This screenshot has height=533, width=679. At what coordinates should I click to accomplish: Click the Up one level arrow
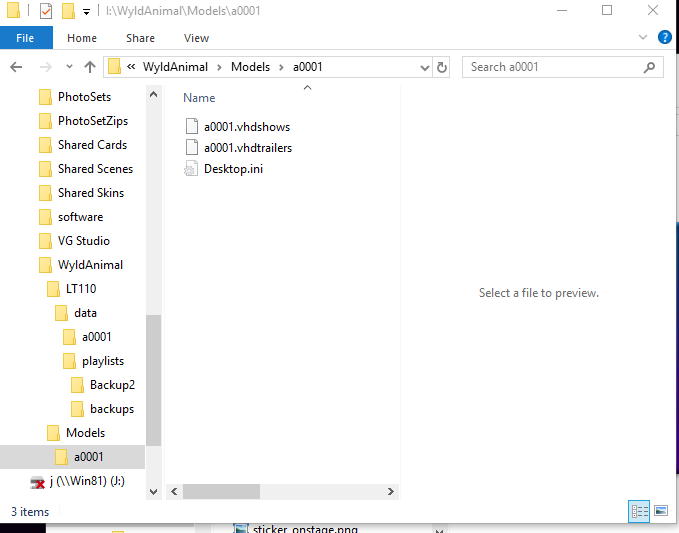90,67
